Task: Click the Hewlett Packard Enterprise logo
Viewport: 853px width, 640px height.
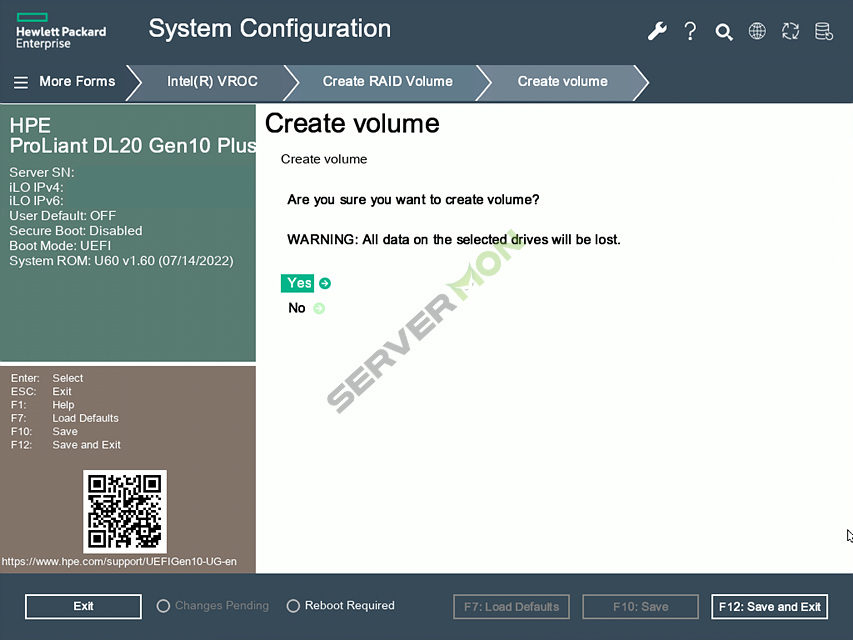Action: pyautogui.click(x=61, y=31)
